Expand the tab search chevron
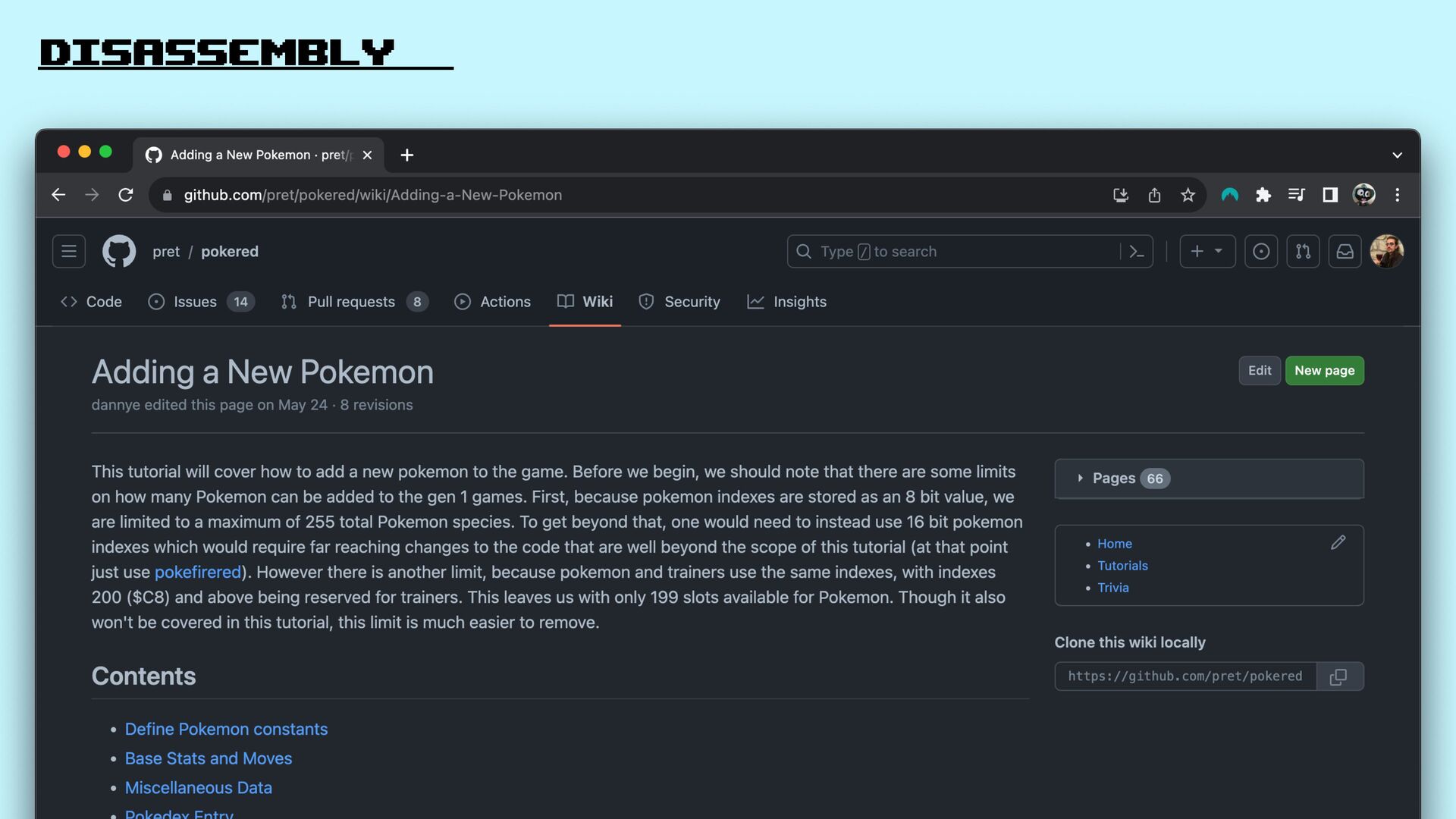This screenshot has width=1456, height=819. (1397, 155)
